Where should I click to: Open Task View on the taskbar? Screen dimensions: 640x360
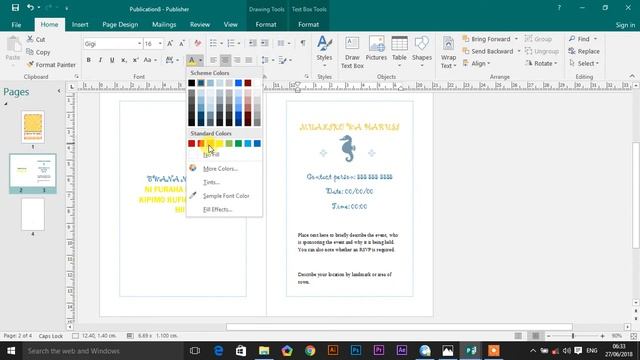coord(195,351)
